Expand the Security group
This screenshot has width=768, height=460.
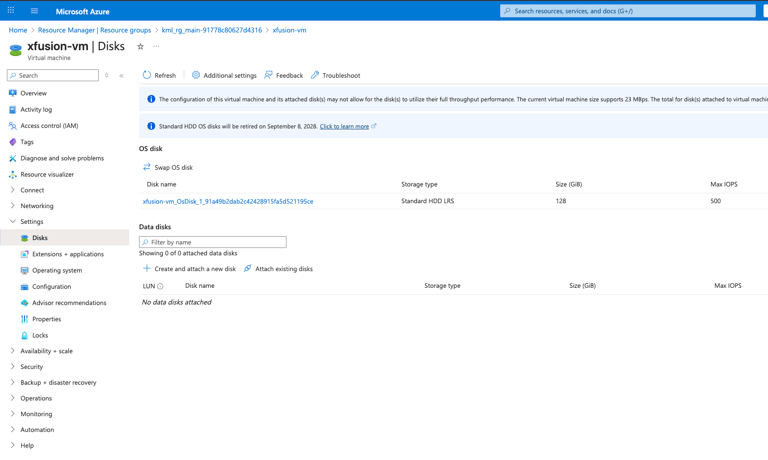(31, 366)
